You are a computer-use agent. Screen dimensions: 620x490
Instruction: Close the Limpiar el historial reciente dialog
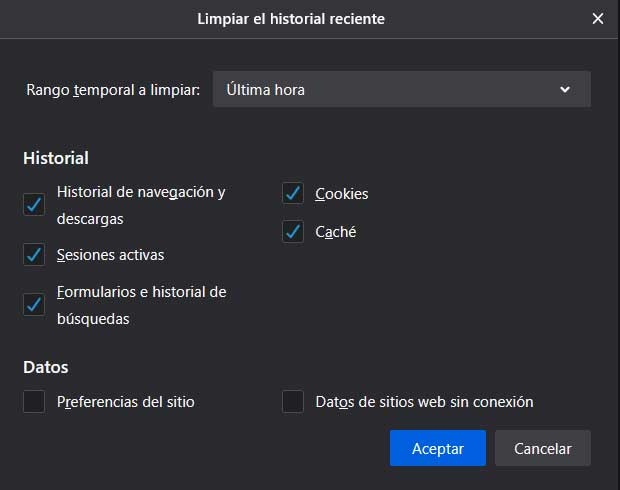pos(598,18)
